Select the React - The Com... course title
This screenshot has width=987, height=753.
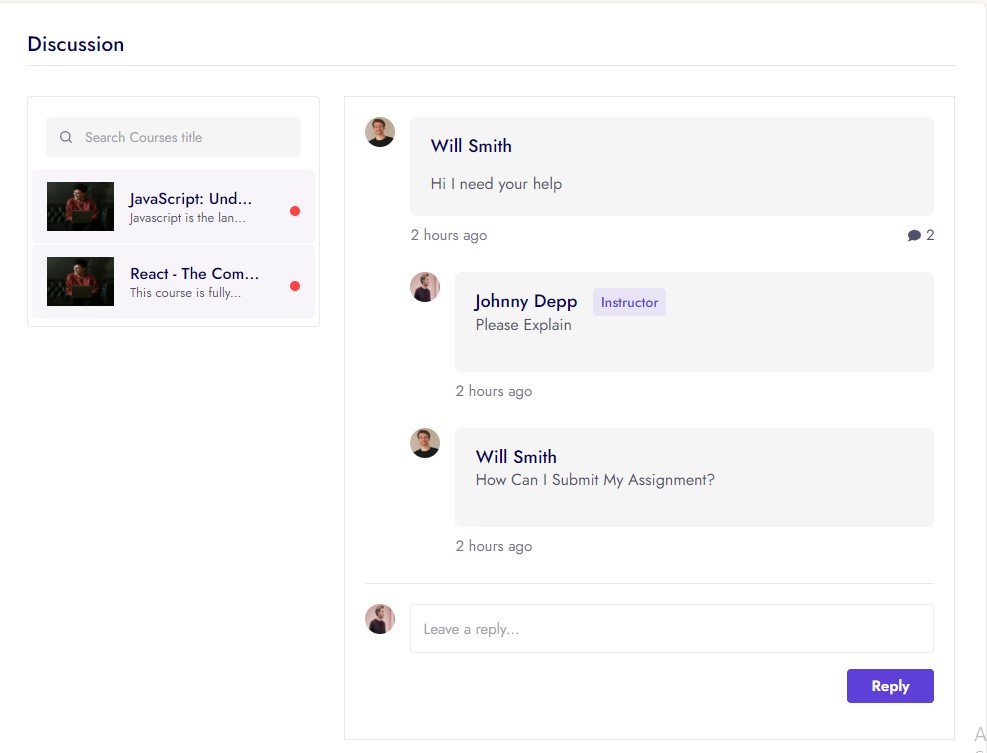click(x=194, y=274)
